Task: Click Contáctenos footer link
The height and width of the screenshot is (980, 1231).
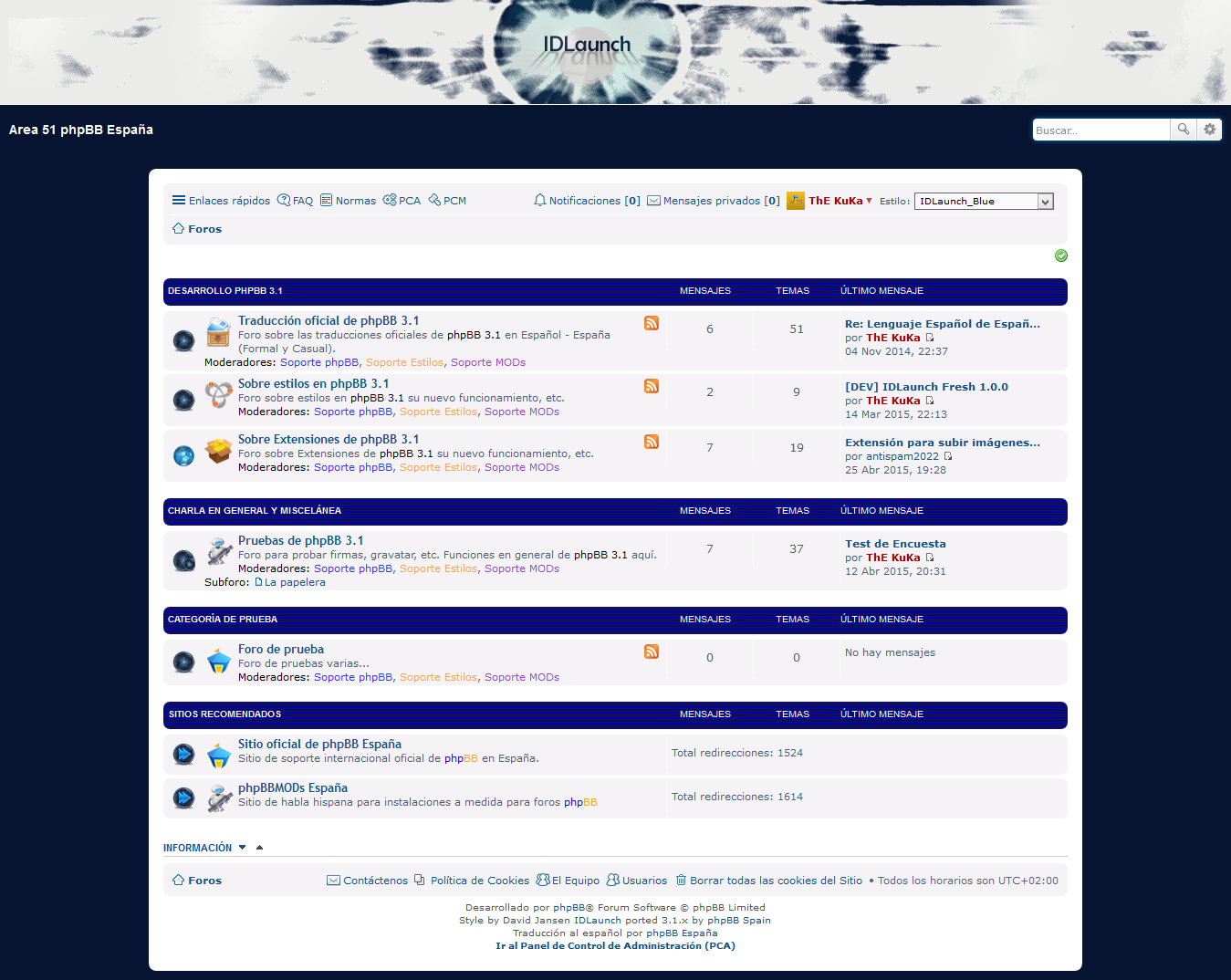Action: pyautogui.click(x=368, y=881)
